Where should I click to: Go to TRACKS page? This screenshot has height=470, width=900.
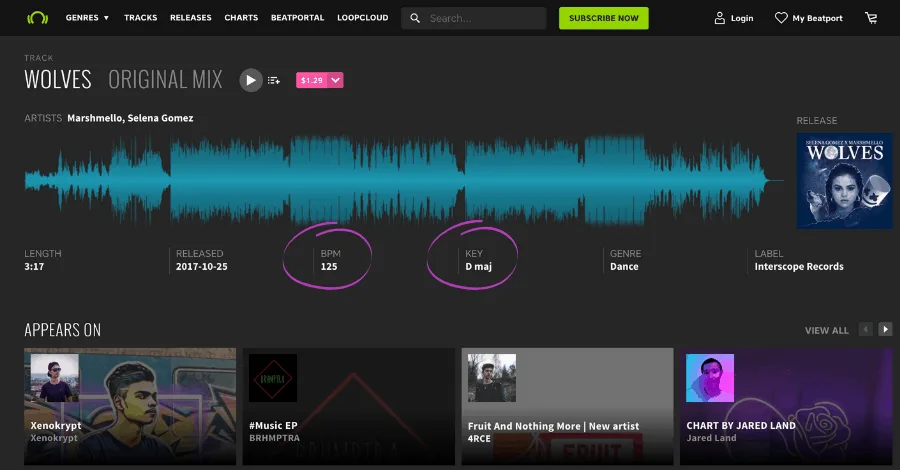(x=141, y=18)
